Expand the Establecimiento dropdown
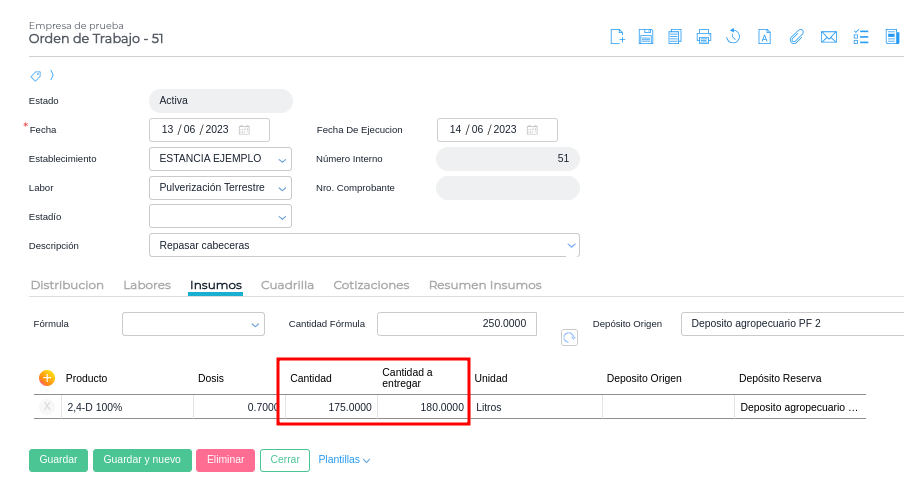 (x=283, y=159)
